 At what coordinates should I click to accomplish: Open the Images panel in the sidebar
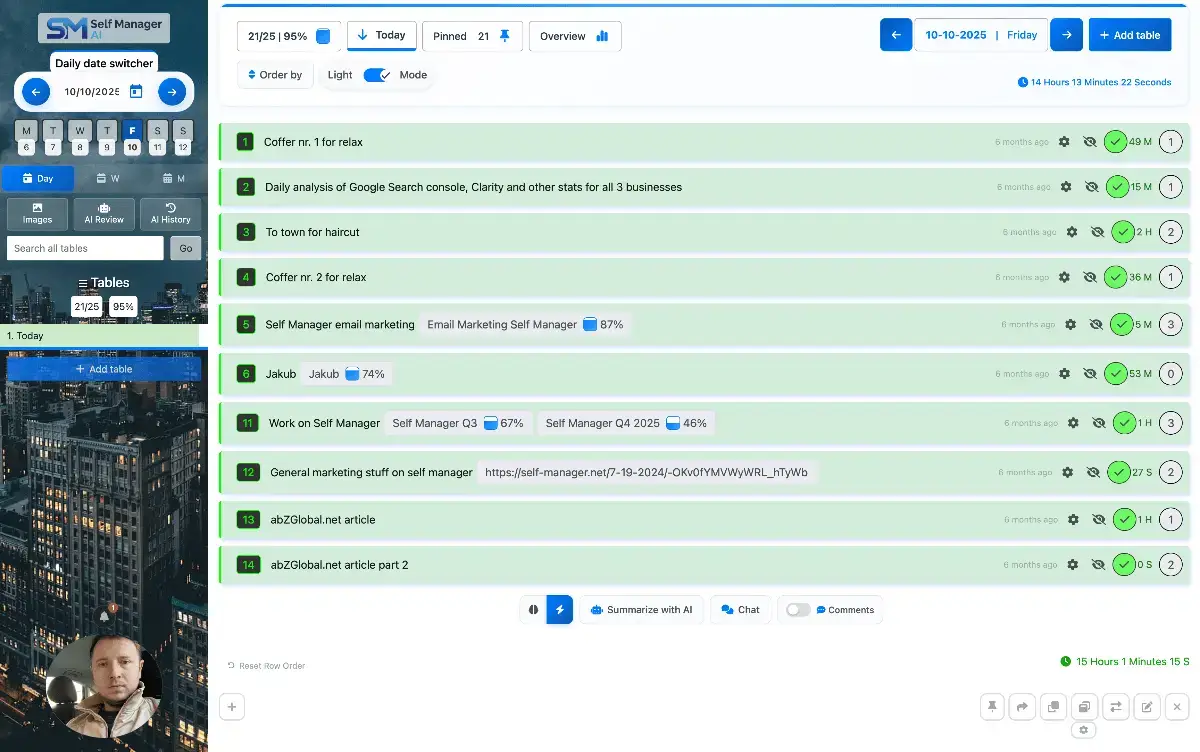pos(37,213)
